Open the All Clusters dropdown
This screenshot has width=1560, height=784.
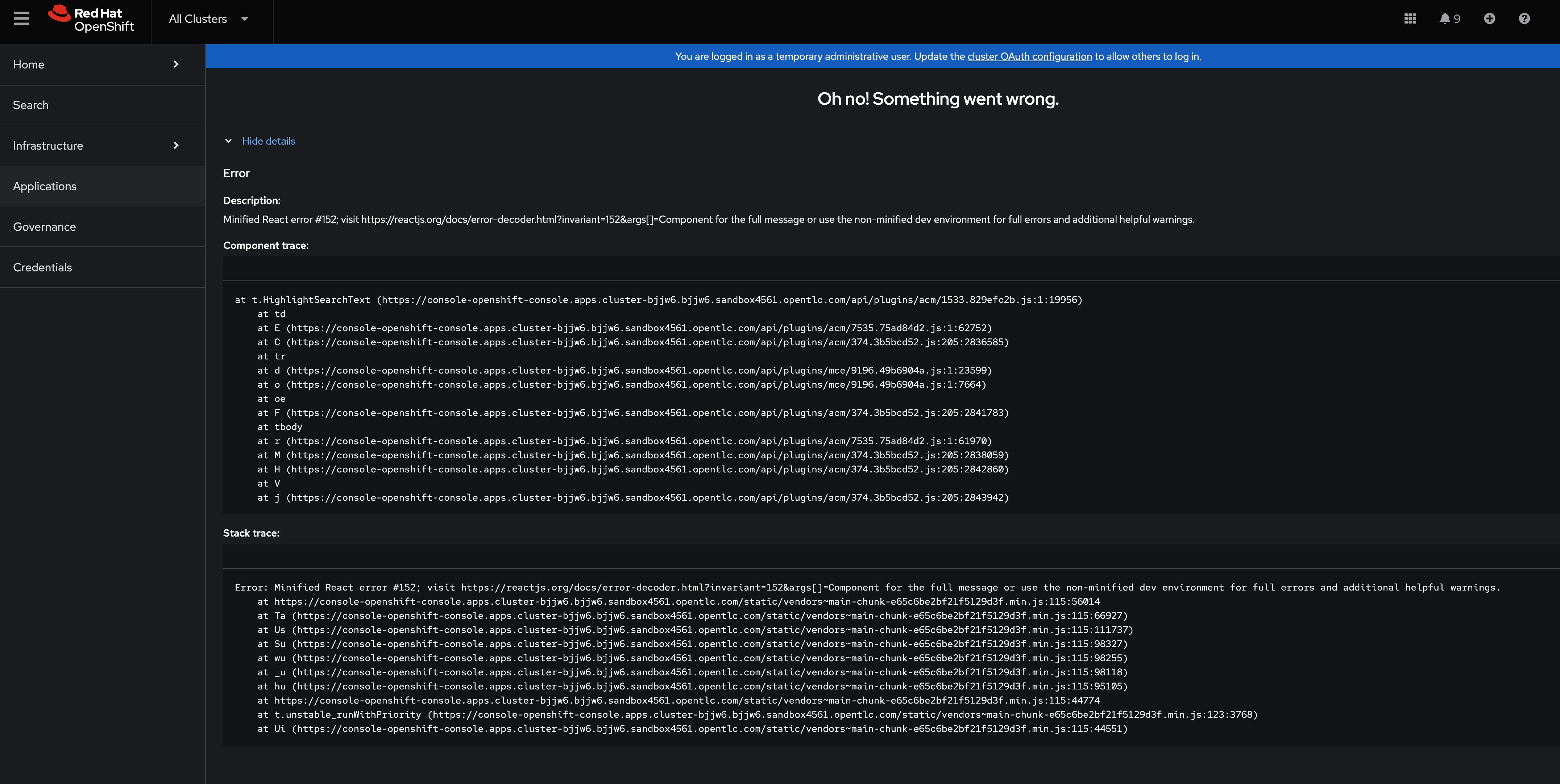click(x=208, y=19)
